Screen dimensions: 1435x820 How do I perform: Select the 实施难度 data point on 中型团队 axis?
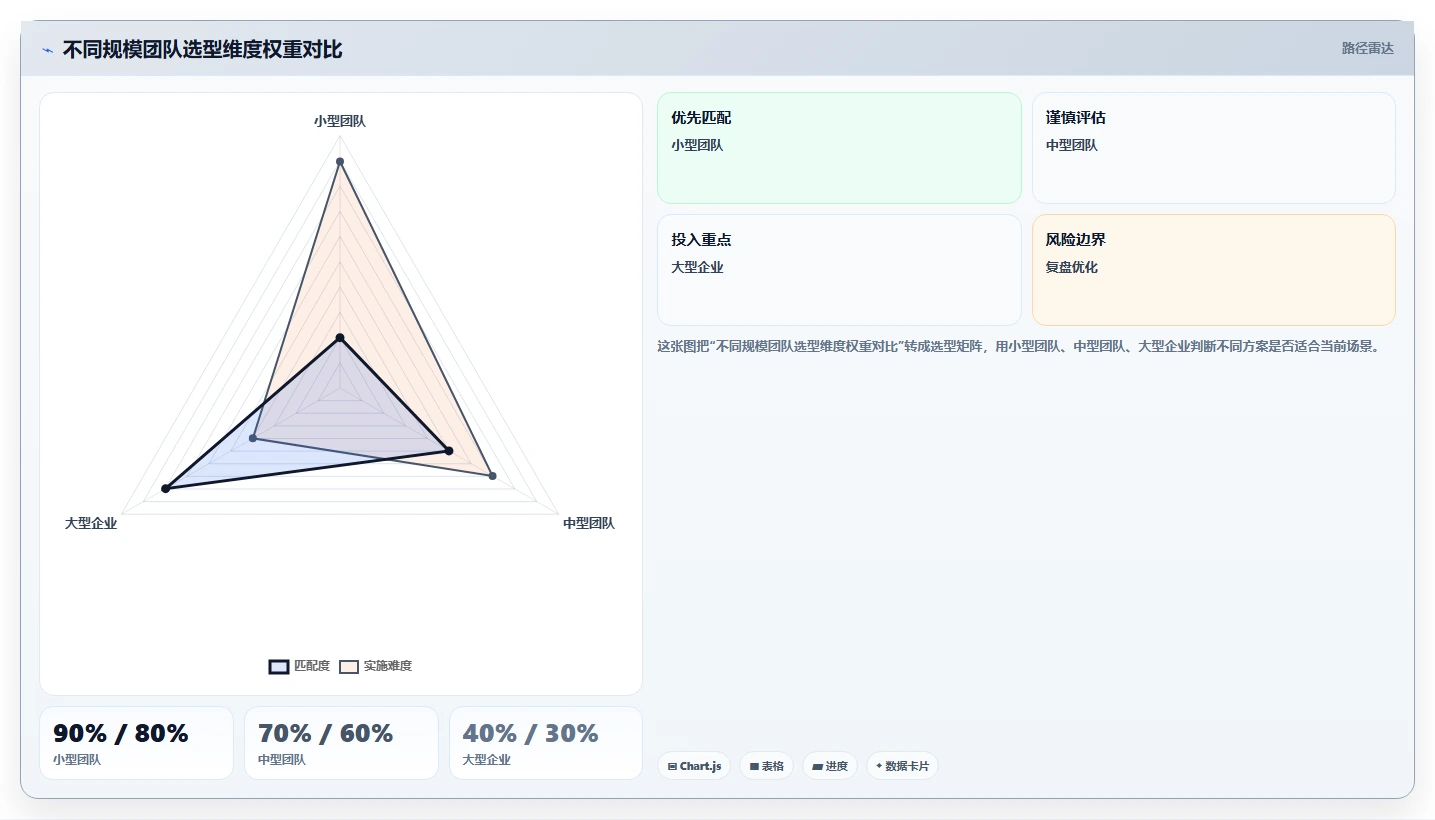[x=493, y=476]
